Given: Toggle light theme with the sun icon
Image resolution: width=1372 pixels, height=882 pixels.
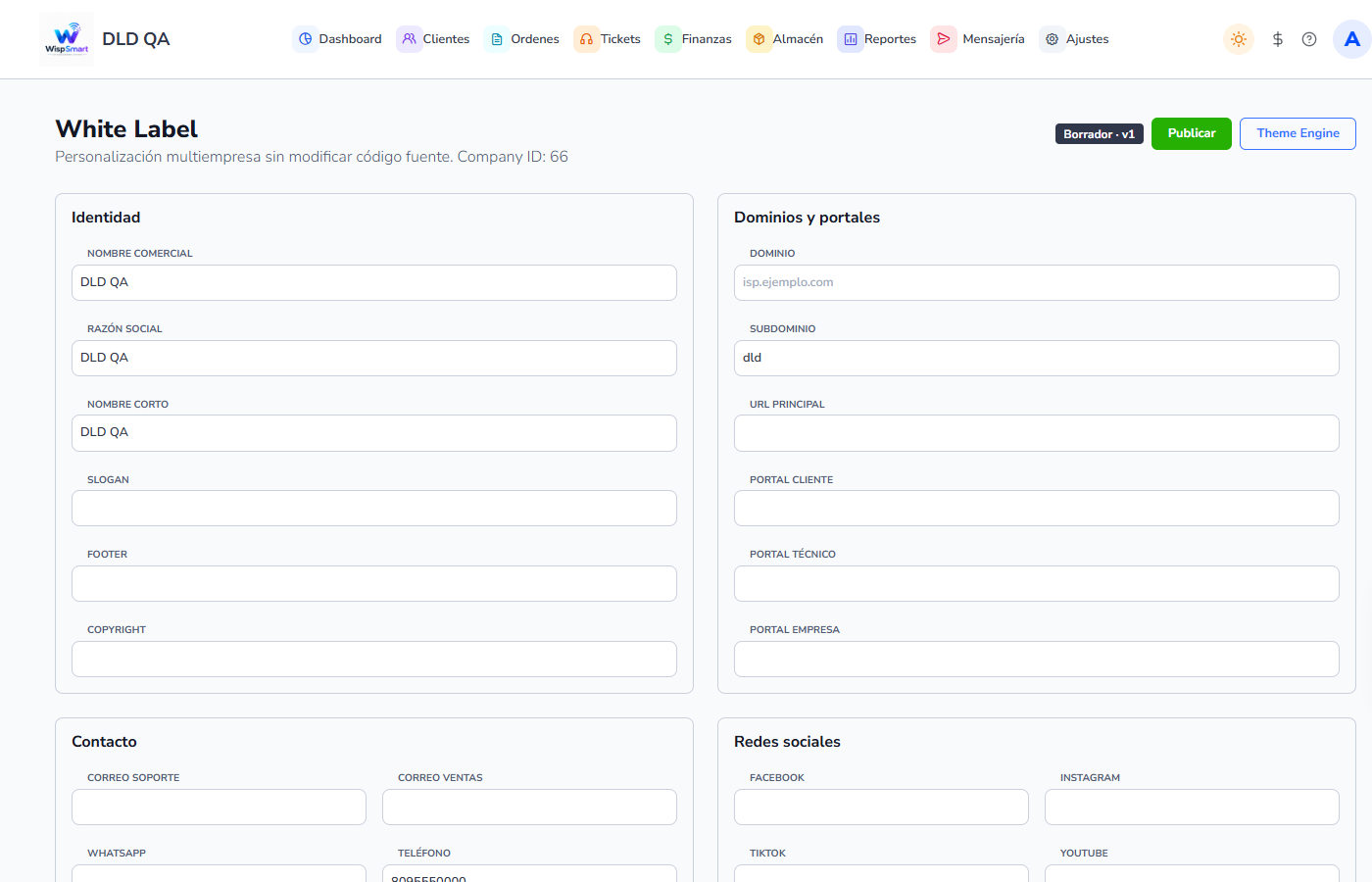Looking at the screenshot, I should pos(1239,39).
